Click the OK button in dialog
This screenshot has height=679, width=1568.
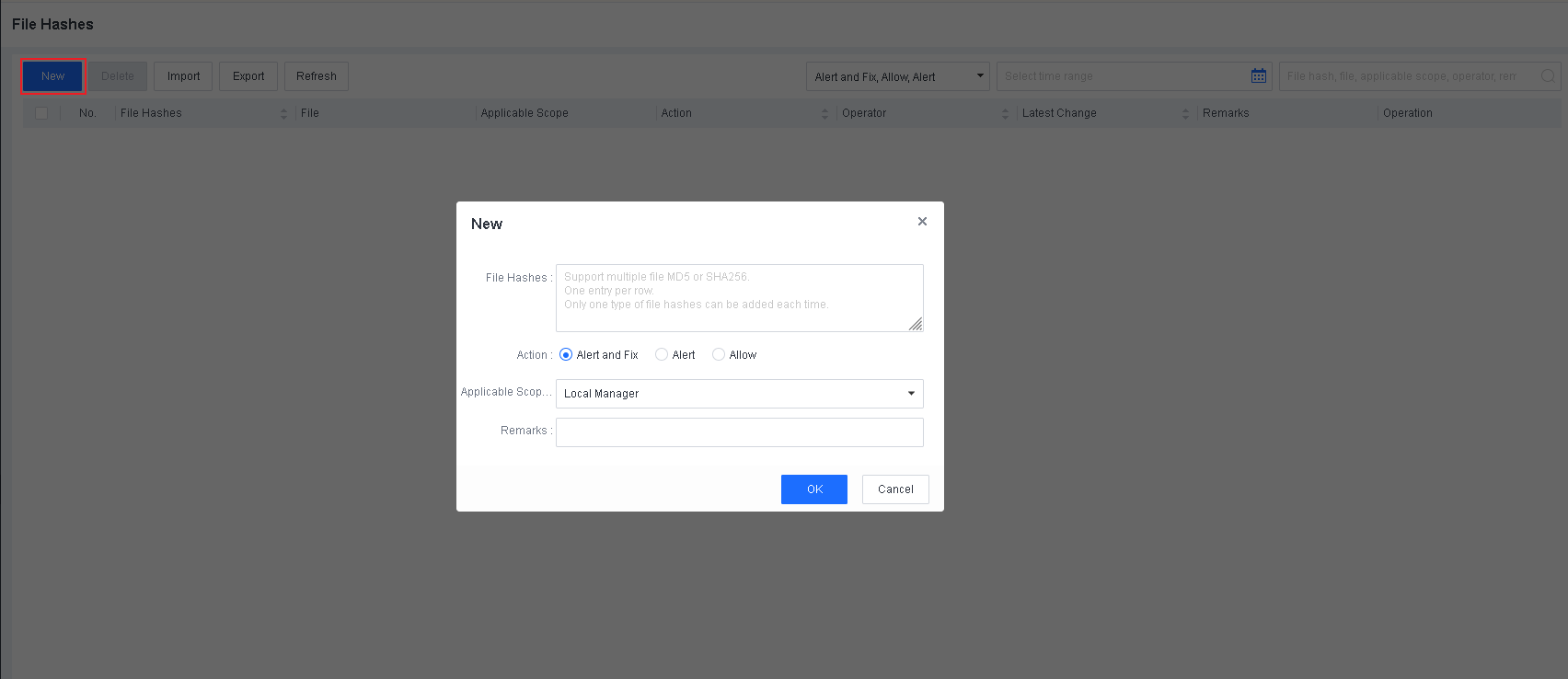click(813, 489)
